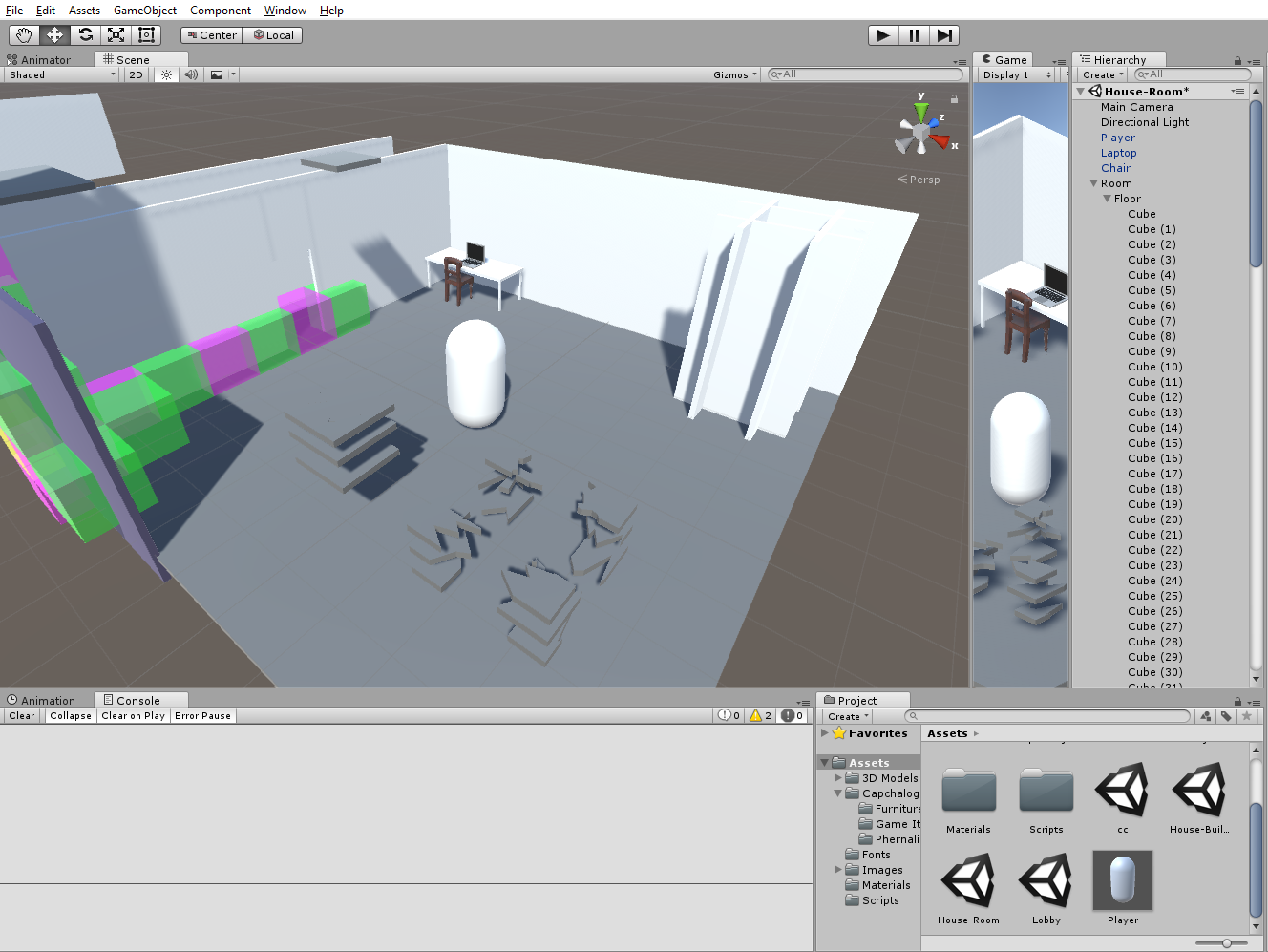
Task: Toggle Local handle rotation
Action: 273,35
